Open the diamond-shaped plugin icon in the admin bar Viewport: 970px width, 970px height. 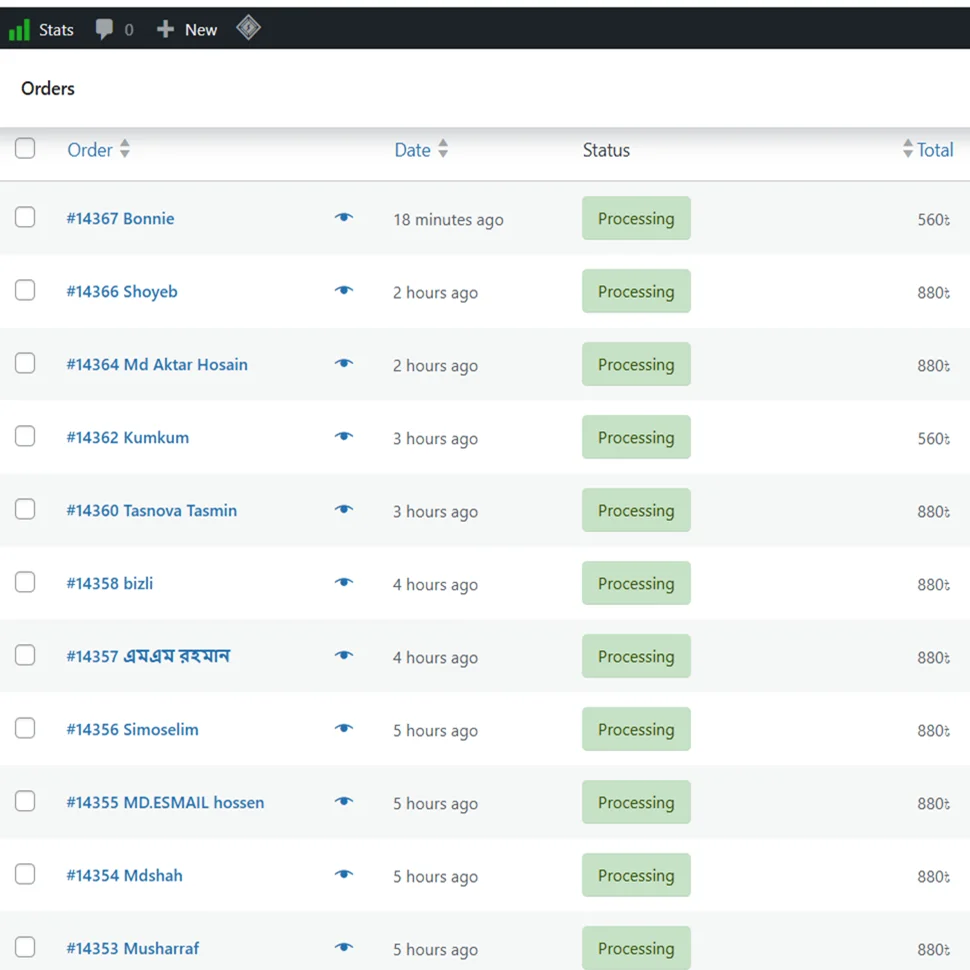pyautogui.click(x=248, y=27)
